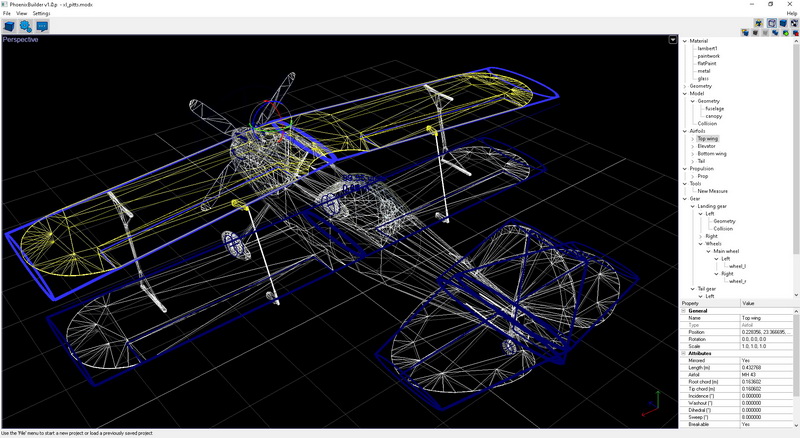The height and width of the screenshot is (438, 800).
Task: Click the gear settings icon in left toolbar
Action: point(26,27)
